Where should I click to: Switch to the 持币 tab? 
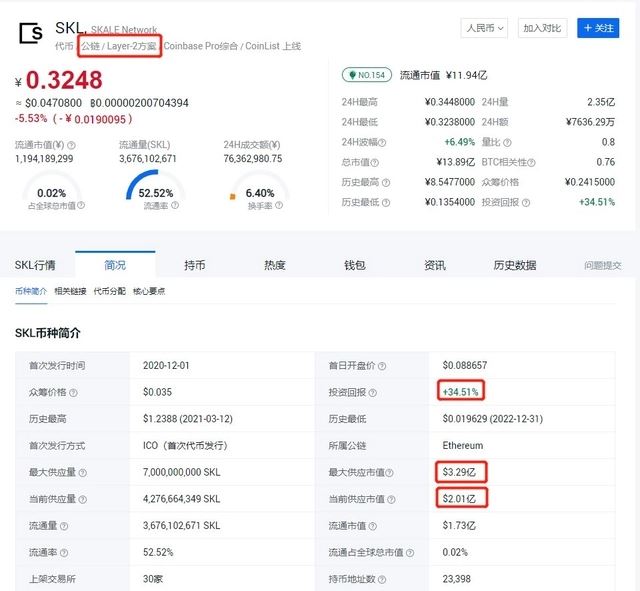coord(195,265)
